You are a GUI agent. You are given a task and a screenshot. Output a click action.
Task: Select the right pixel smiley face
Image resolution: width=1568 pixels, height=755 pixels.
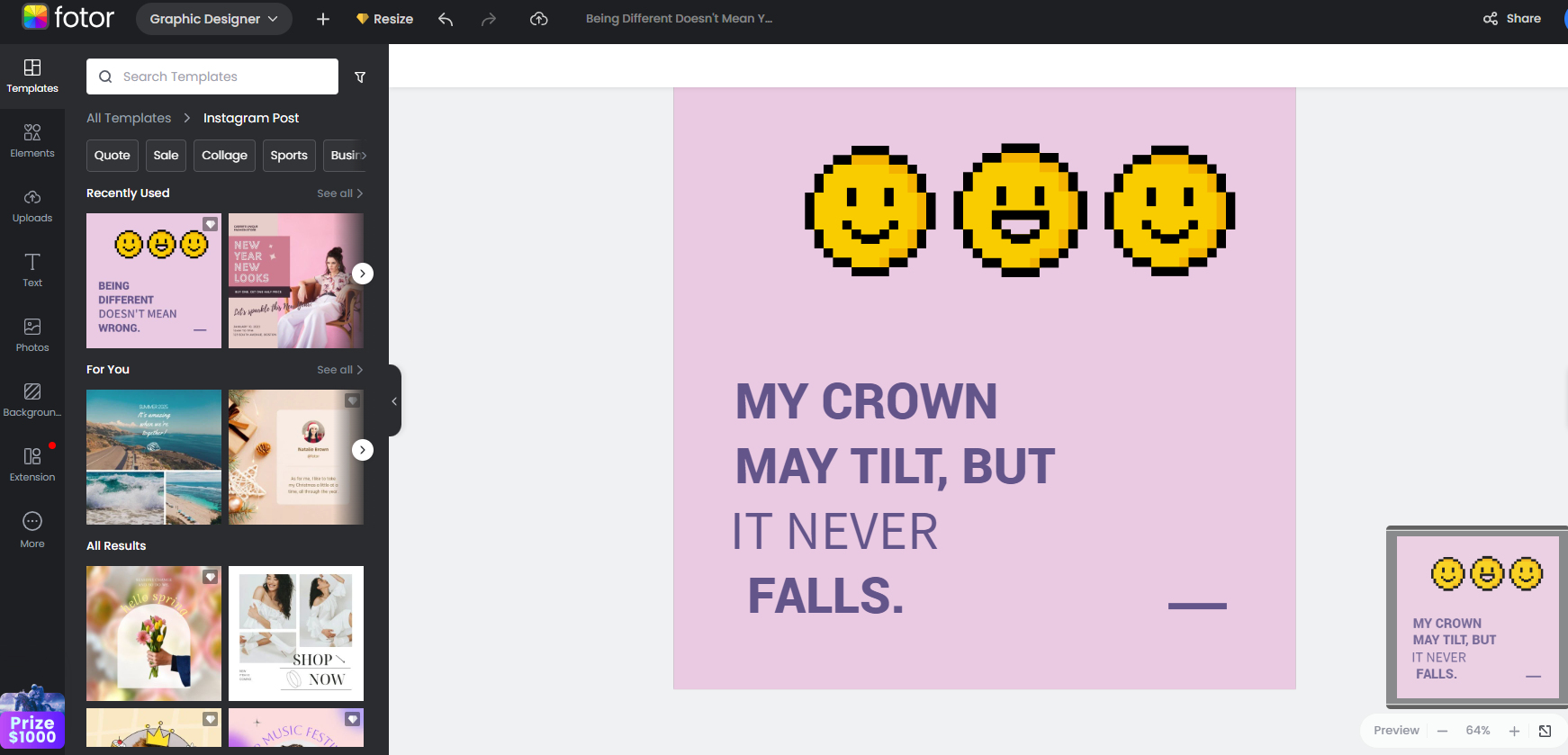tap(1169, 211)
